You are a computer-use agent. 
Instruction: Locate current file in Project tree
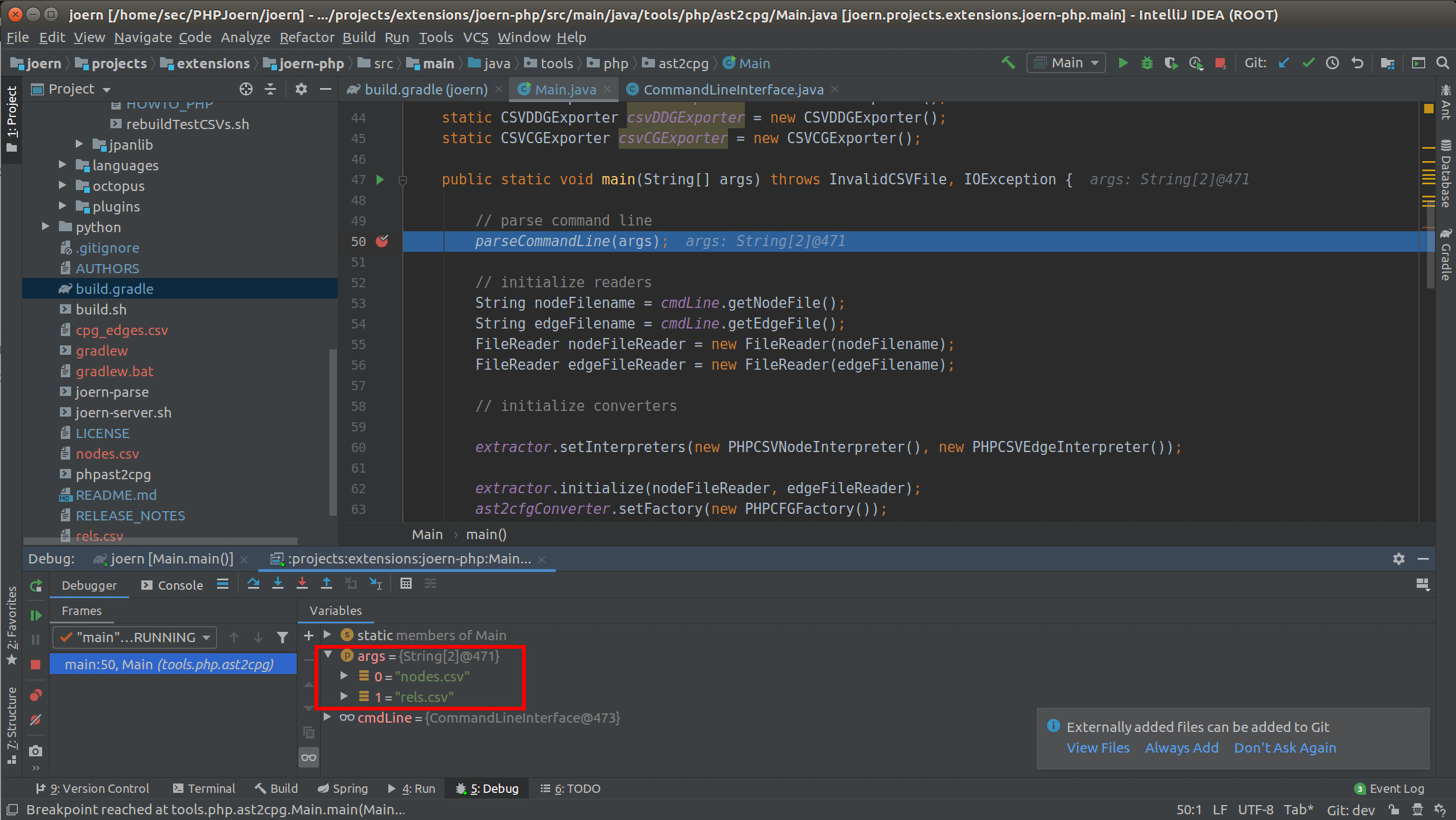pos(246,89)
